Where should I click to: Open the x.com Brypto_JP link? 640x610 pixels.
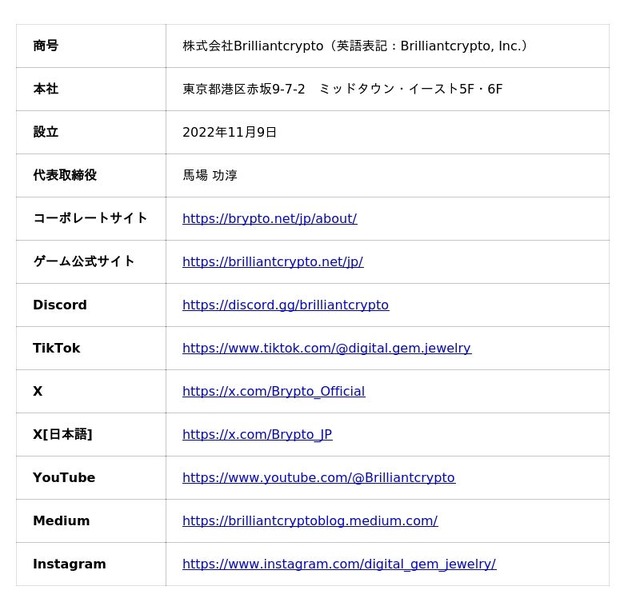click(x=257, y=434)
